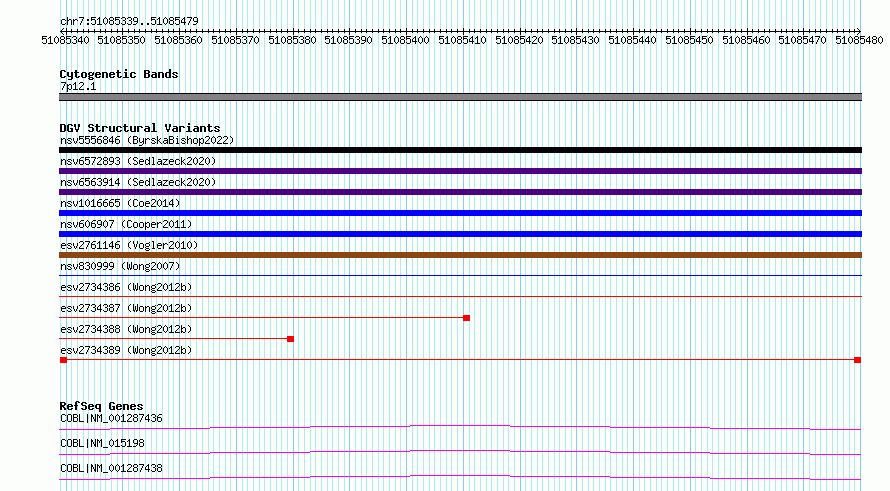Viewport: 890px width, 491px height.
Task: Select variant esv2734388 (Wong2012b) label
Action: click(x=126, y=329)
